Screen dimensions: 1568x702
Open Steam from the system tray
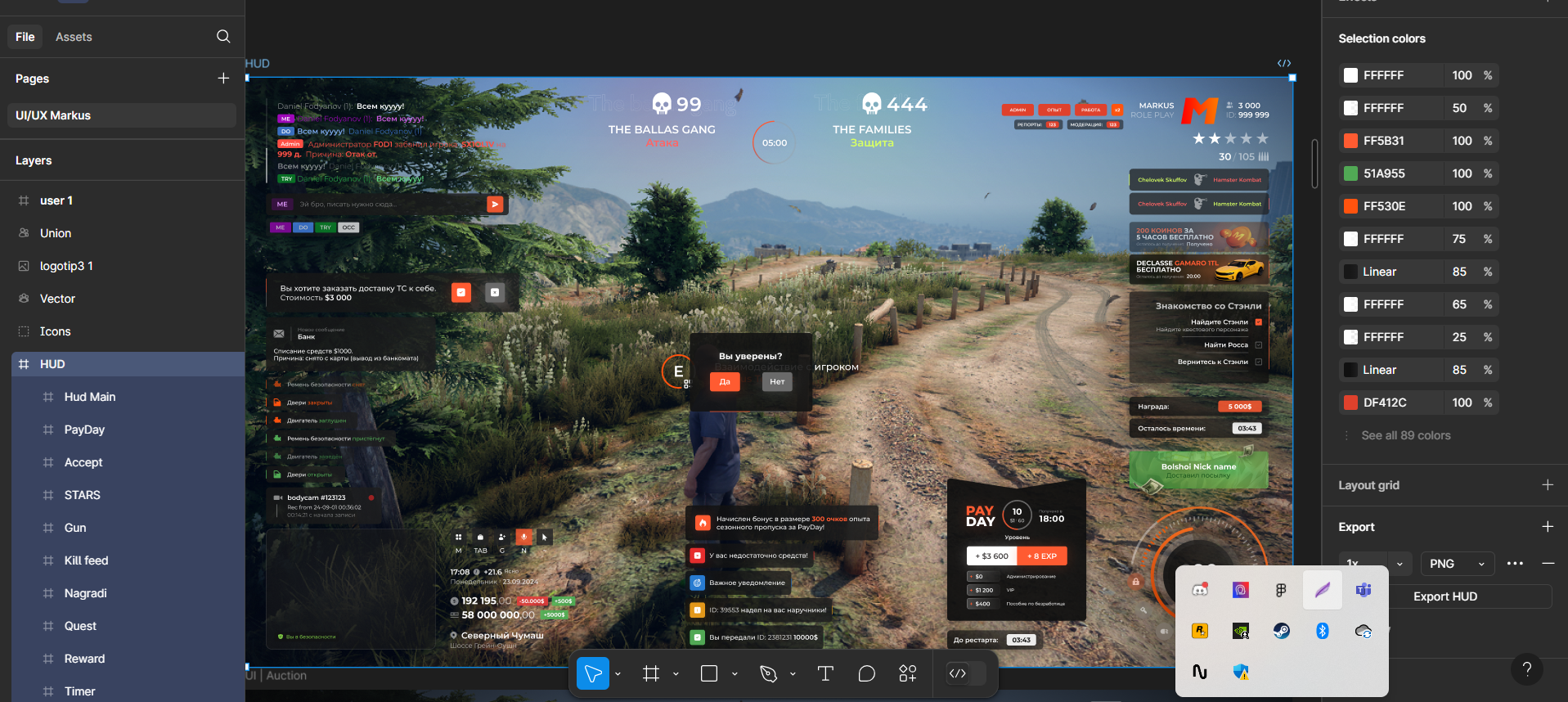coord(1282,631)
